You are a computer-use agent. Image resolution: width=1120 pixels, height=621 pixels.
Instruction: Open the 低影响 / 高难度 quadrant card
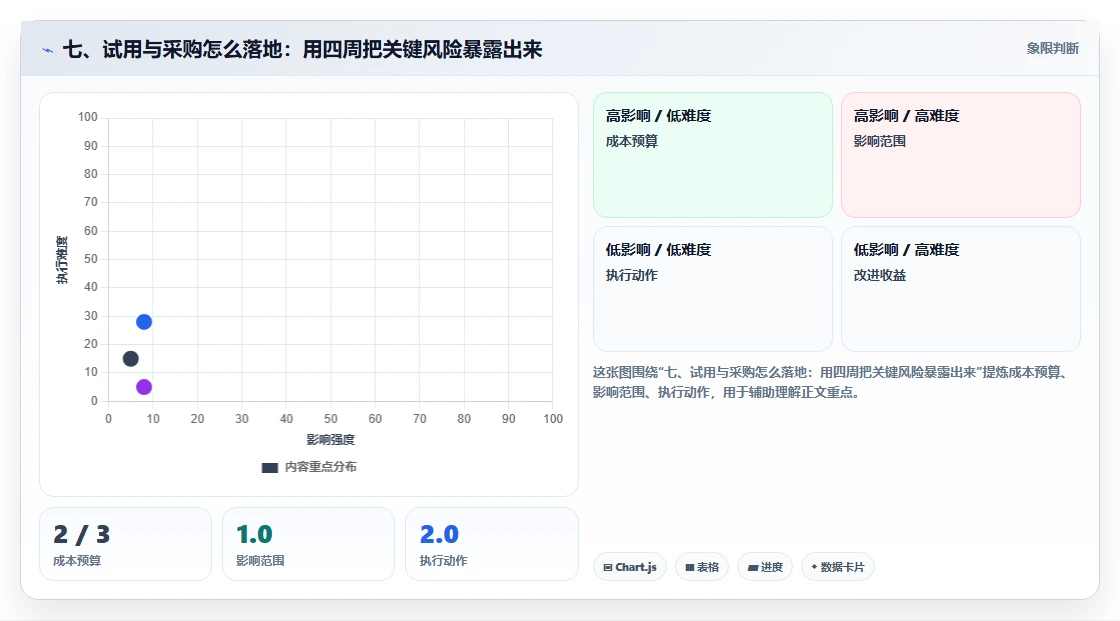tap(961, 289)
